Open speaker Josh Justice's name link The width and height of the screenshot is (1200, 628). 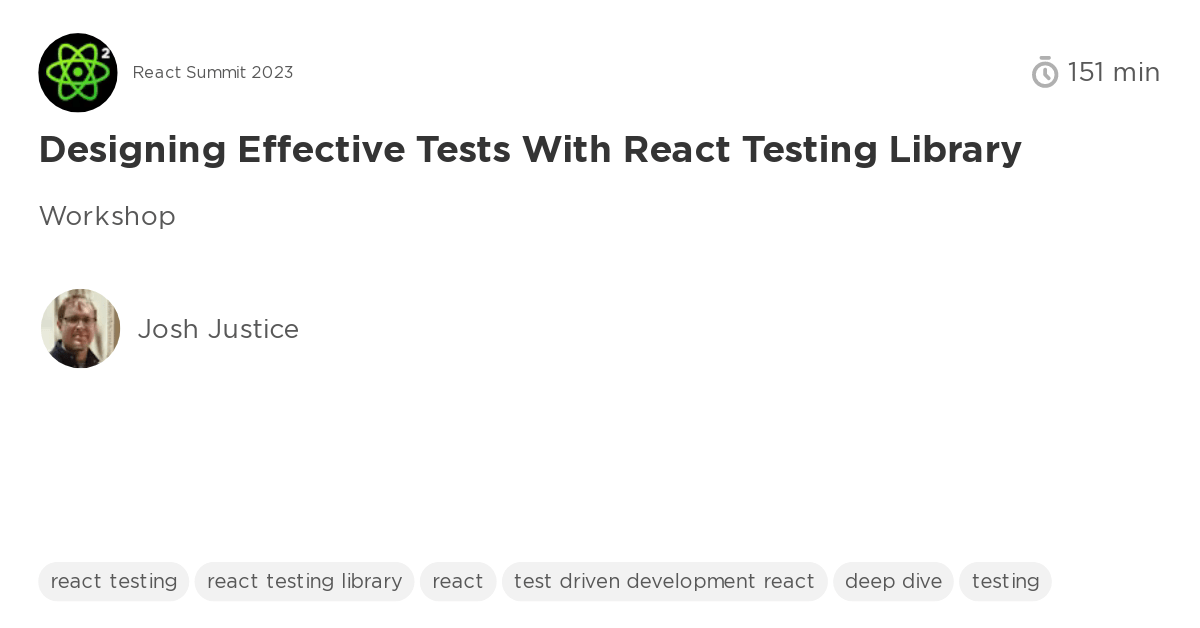[x=218, y=329]
